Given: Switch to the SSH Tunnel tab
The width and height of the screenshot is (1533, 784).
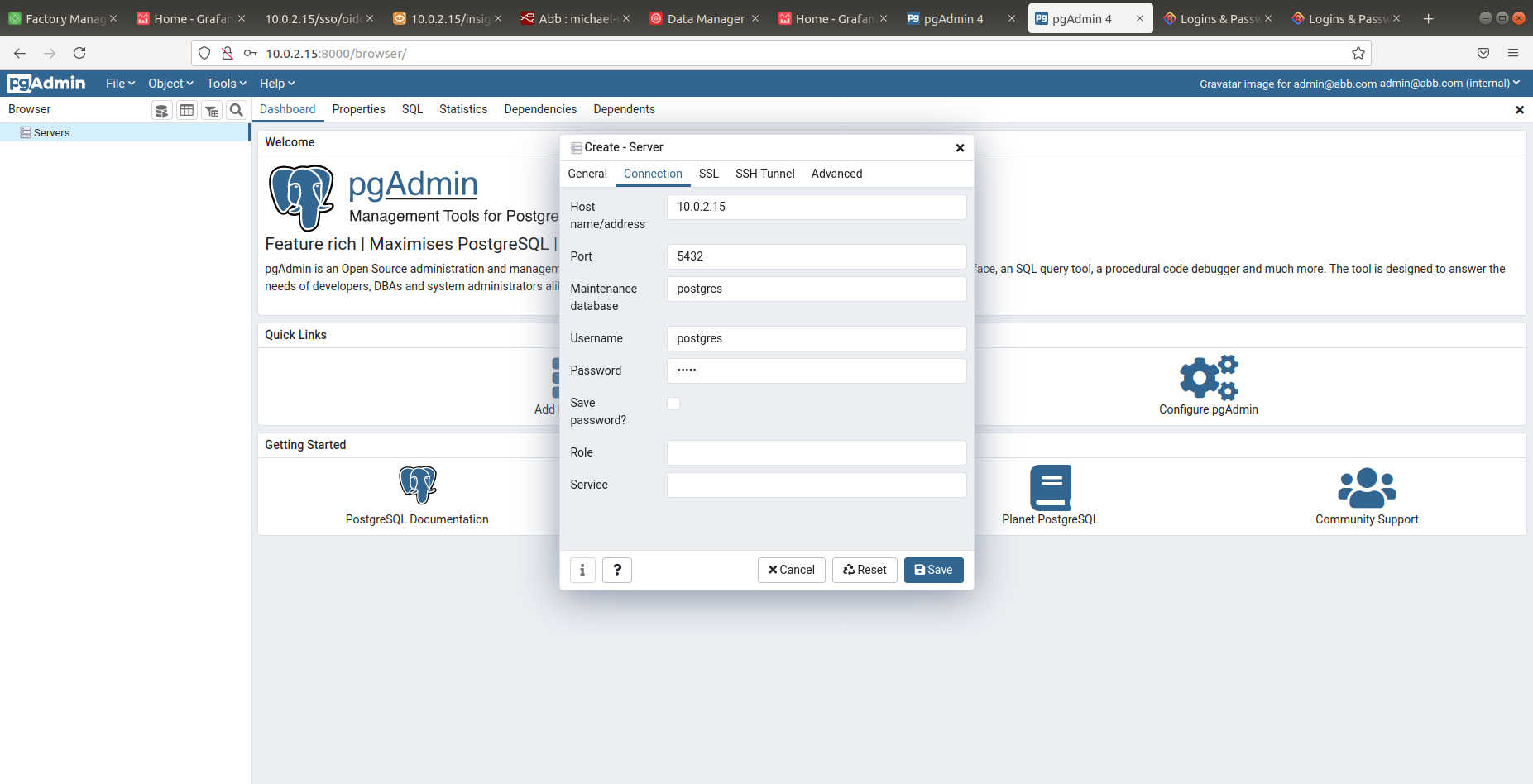Looking at the screenshot, I should (765, 174).
